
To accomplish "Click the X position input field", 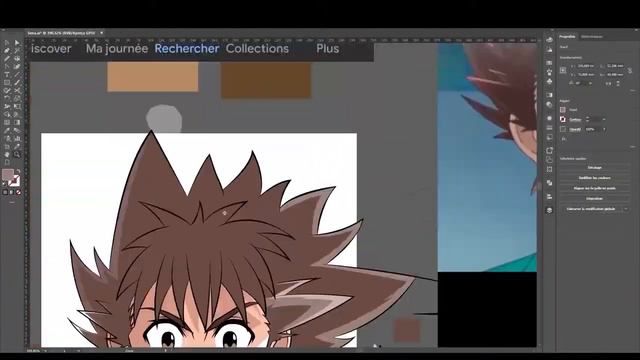I will (587, 66).
